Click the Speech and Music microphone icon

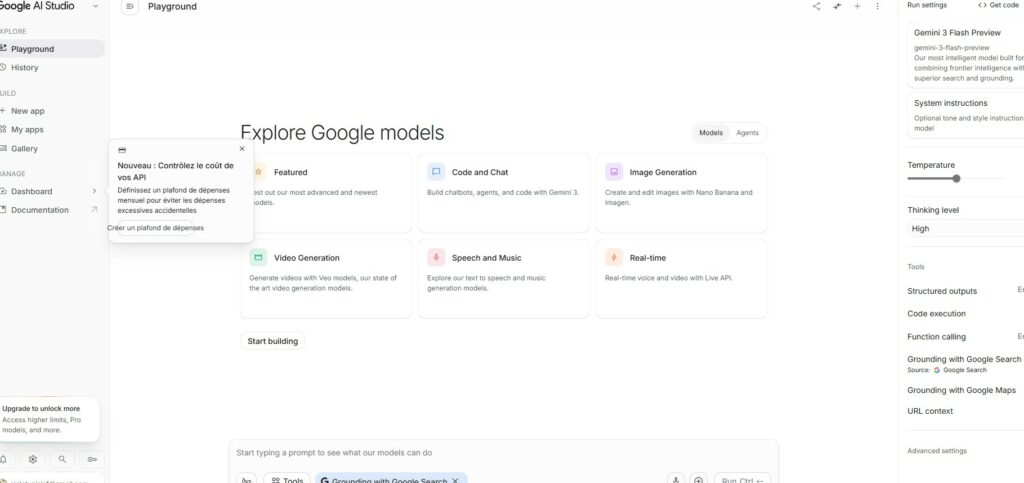436,257
